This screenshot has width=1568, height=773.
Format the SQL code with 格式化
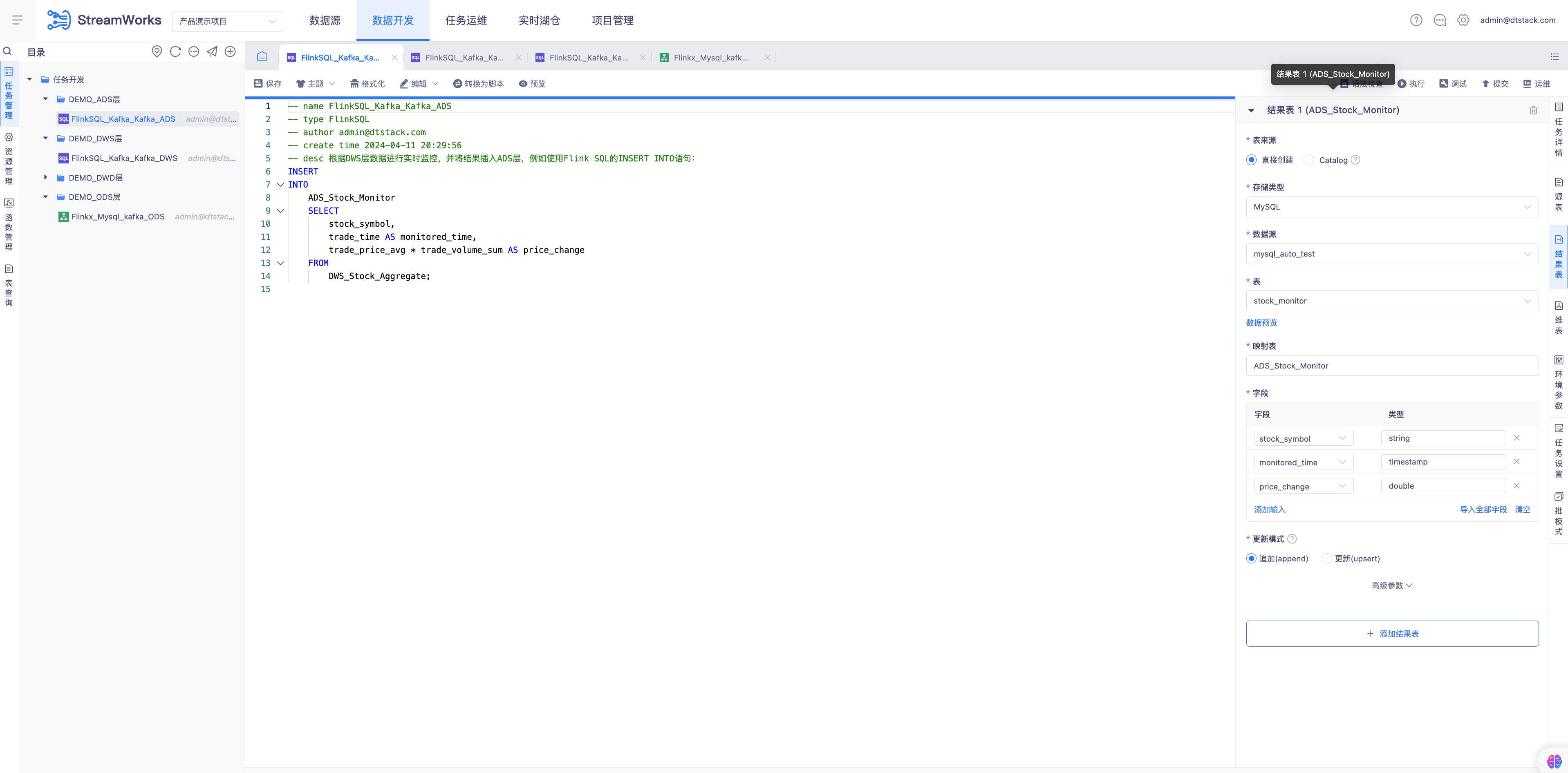click(x=367, y=83)
